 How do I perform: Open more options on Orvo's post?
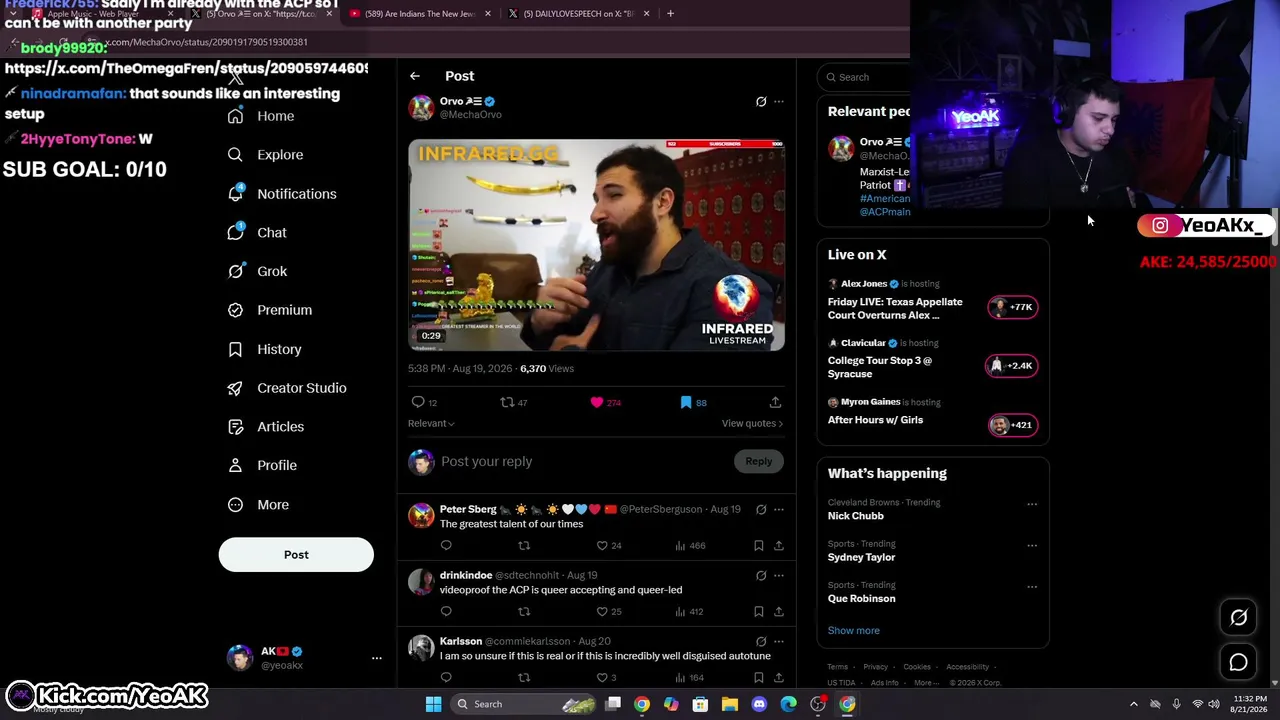[779, 102]
